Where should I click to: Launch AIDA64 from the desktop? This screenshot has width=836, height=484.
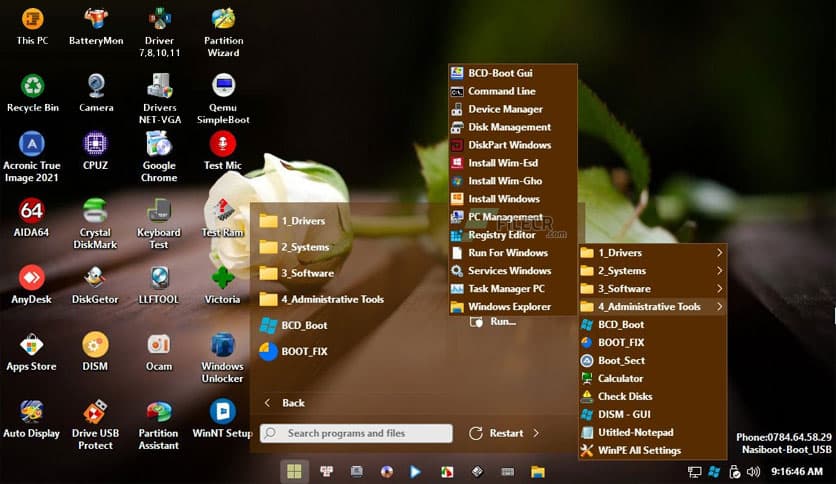[32, 211]
